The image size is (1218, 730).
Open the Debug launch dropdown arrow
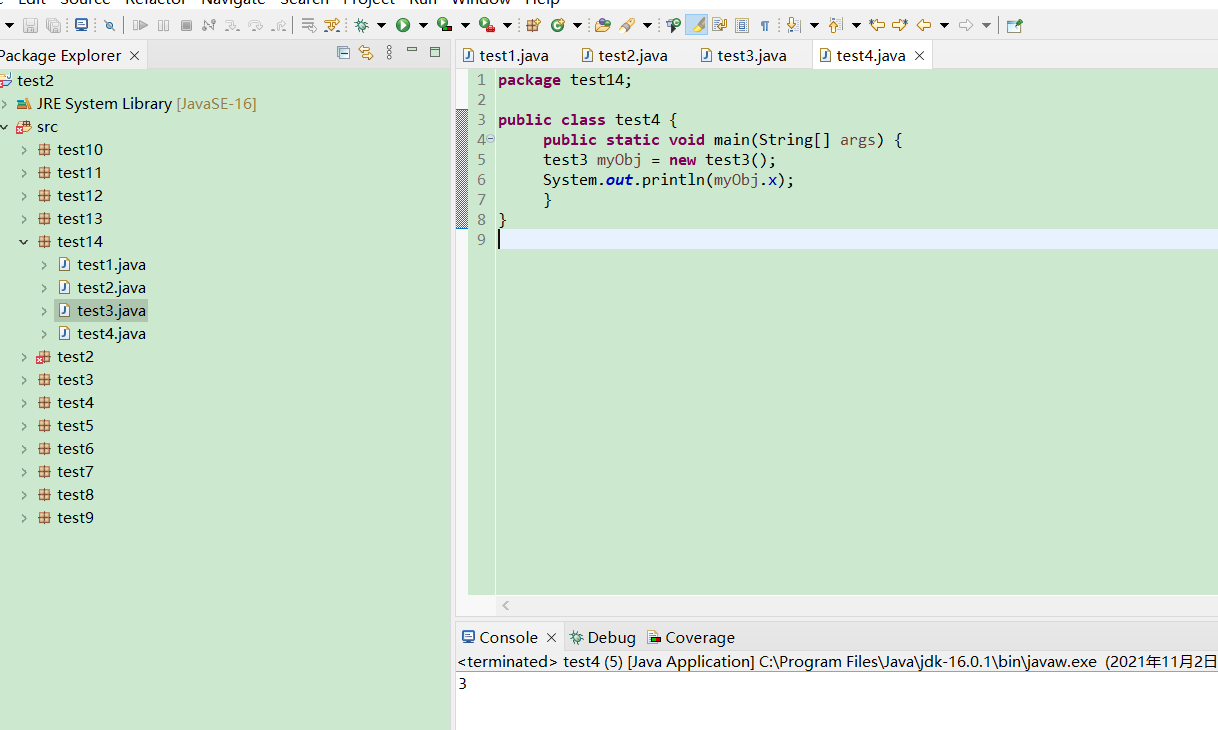point(381,25)
